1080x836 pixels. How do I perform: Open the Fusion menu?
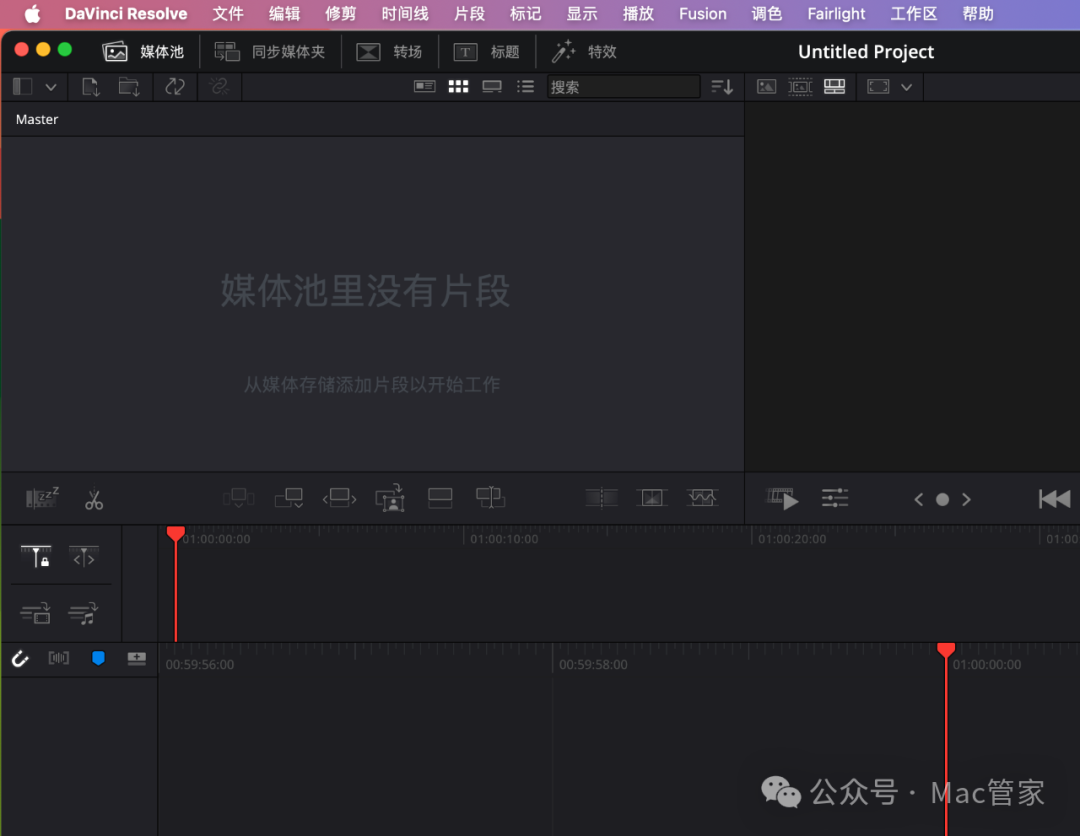point(703,14)
